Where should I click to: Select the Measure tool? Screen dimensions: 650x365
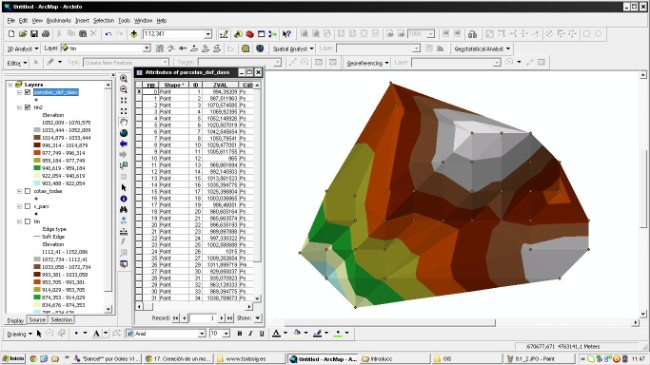[x=124, y=231]
